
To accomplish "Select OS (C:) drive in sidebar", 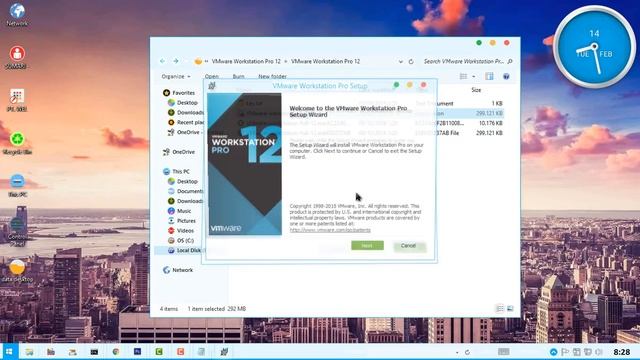I will [x=181, y=240].
